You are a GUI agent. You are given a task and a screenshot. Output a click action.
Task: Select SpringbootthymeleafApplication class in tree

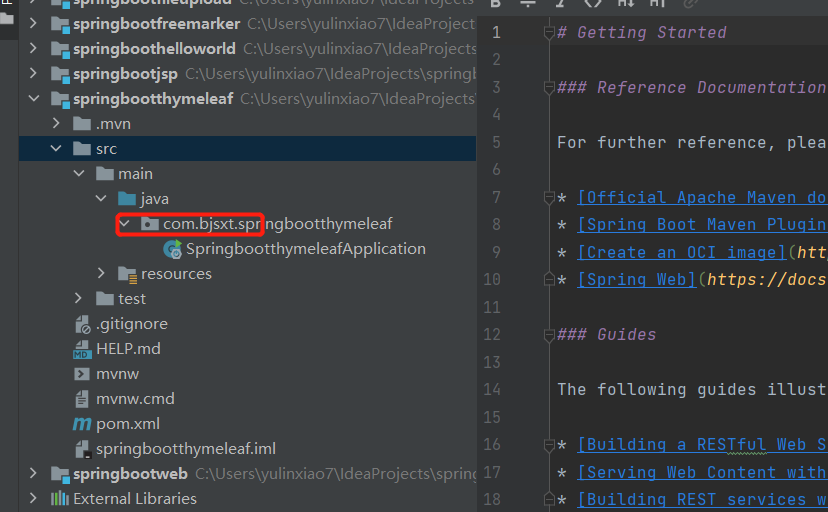(306, 249)
